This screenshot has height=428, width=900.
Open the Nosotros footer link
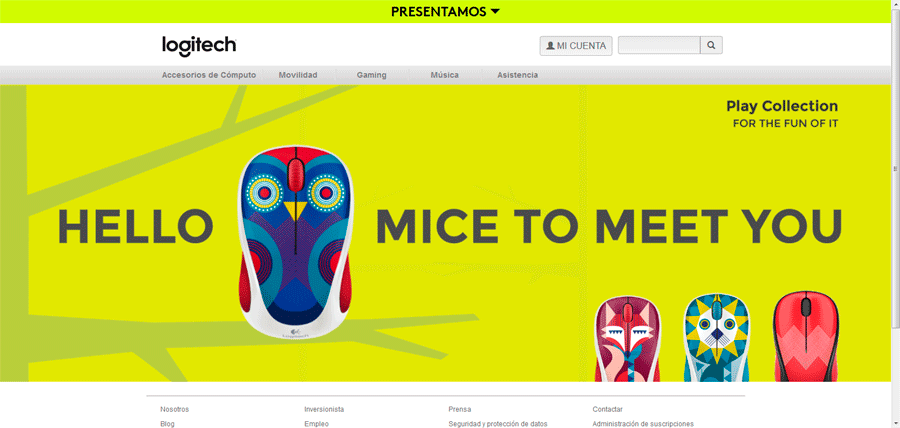click(x=174, y=409)
